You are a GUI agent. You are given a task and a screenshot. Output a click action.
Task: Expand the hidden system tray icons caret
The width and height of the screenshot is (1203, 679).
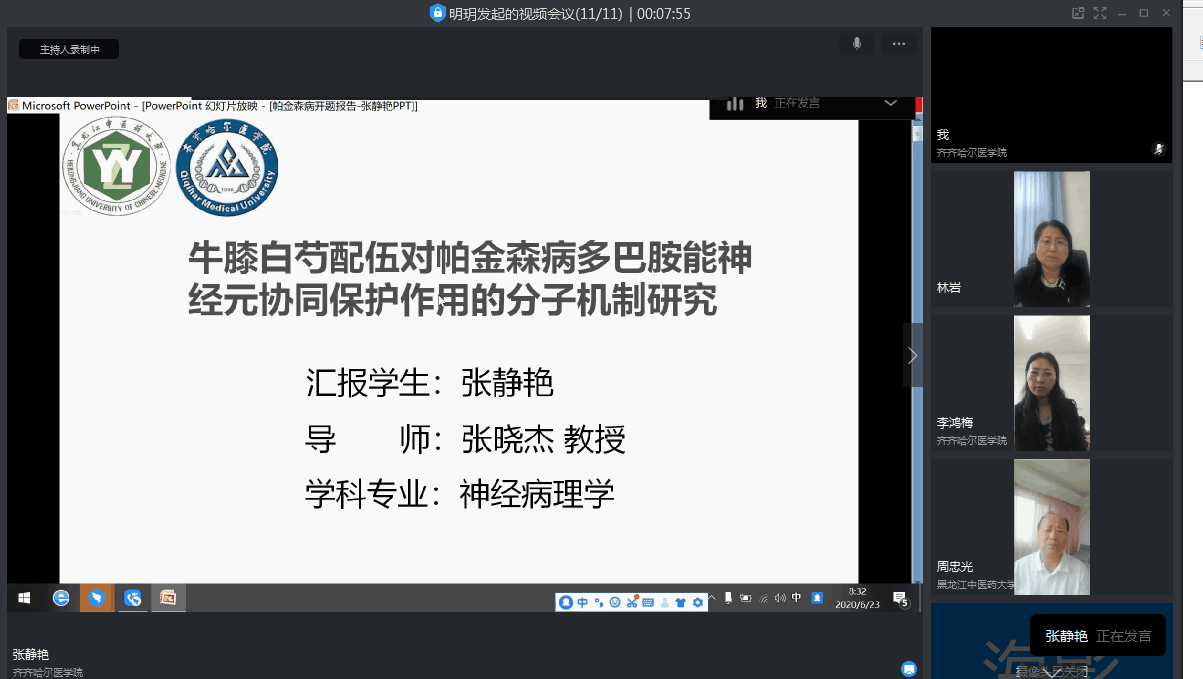[712, 598]
